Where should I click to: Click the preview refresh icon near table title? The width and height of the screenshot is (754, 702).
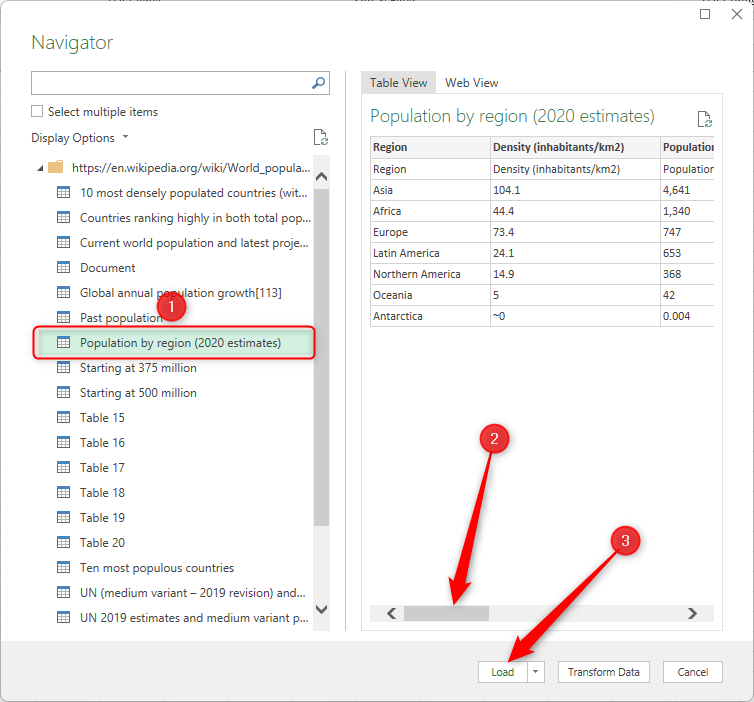pyautogui.click(x=704, y=119)
